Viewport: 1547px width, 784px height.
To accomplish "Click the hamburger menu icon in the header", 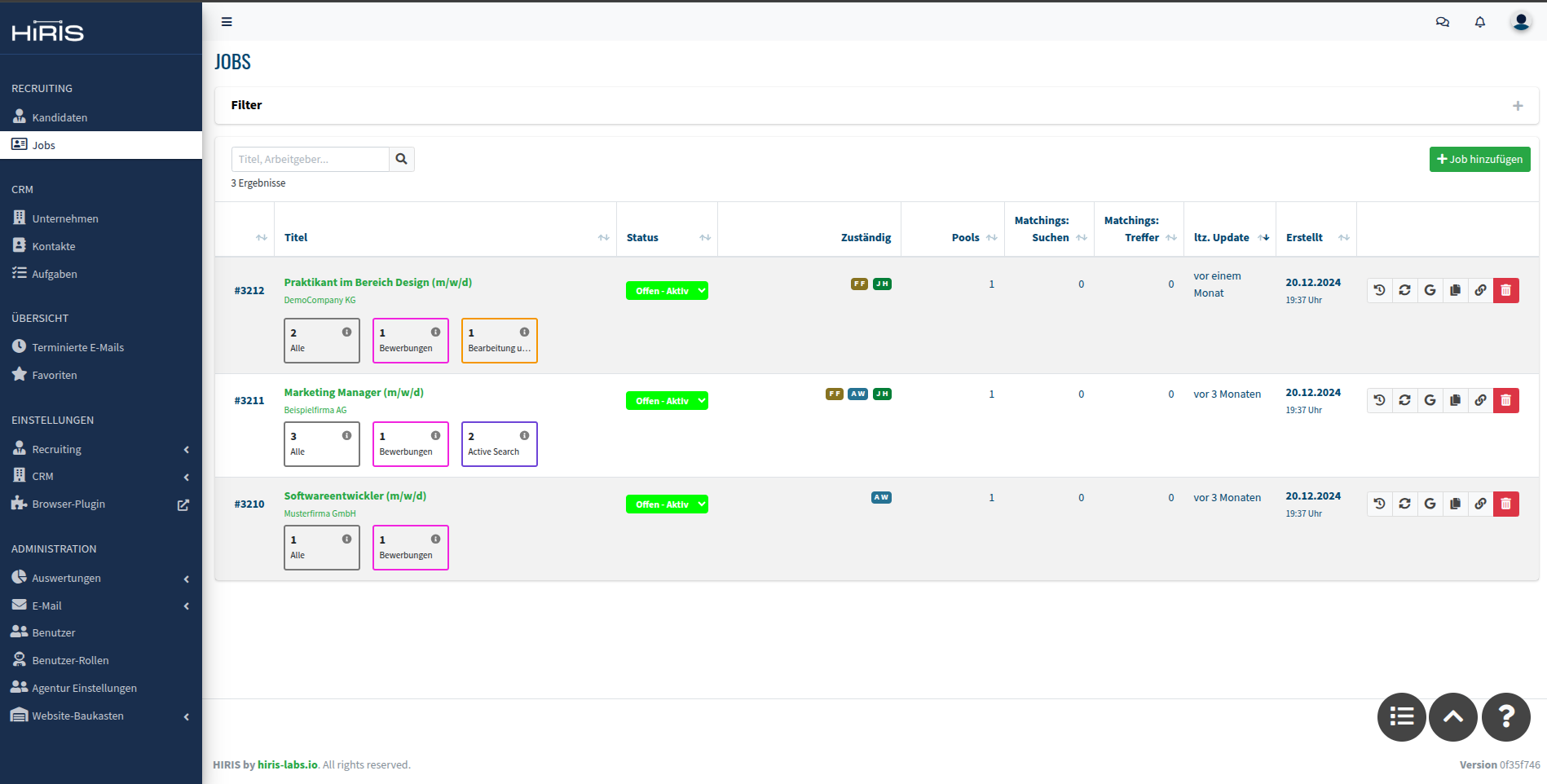I will [x=227, y=22].
